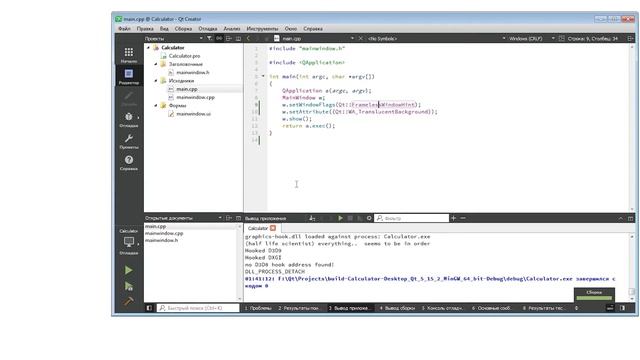640x360 pixels.
Task: Open the Анализ menu
Action: point(232,29)
